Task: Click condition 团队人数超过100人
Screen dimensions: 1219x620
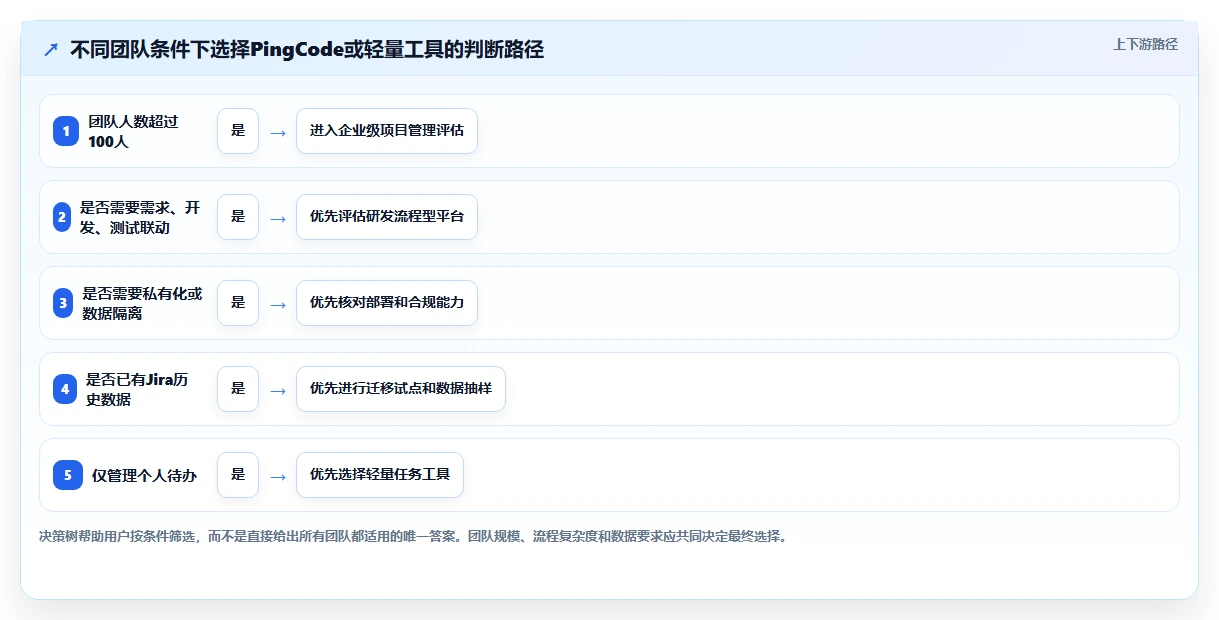Action: point(133,131)
